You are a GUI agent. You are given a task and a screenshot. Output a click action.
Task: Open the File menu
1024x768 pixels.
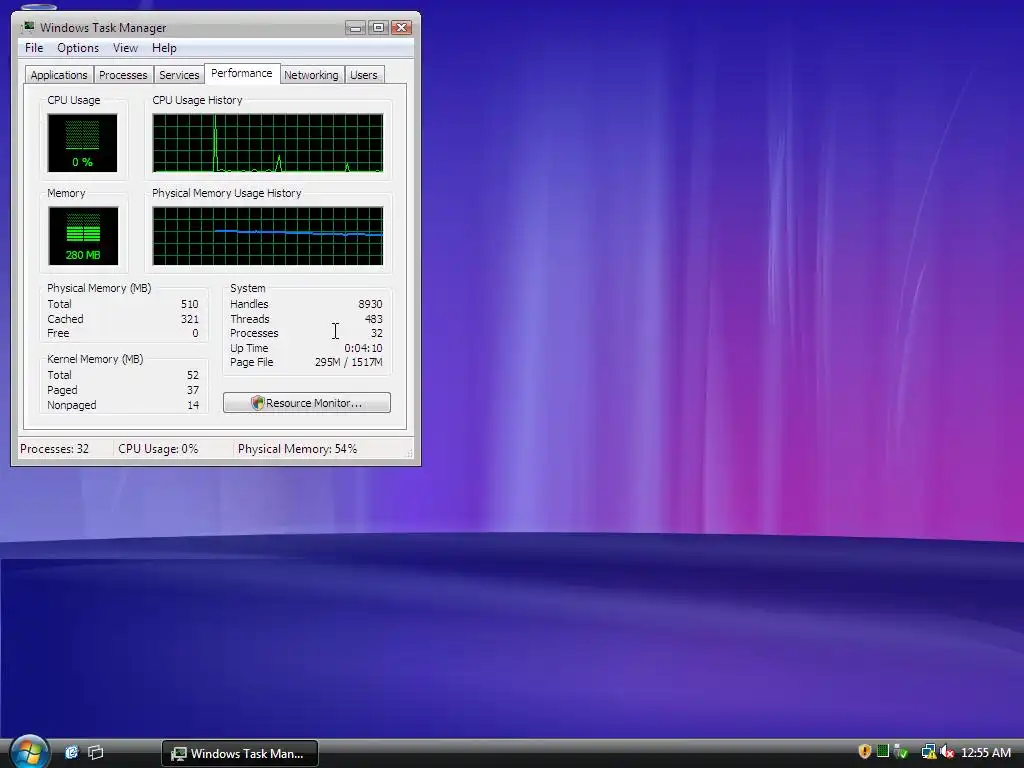pos(34,48)
